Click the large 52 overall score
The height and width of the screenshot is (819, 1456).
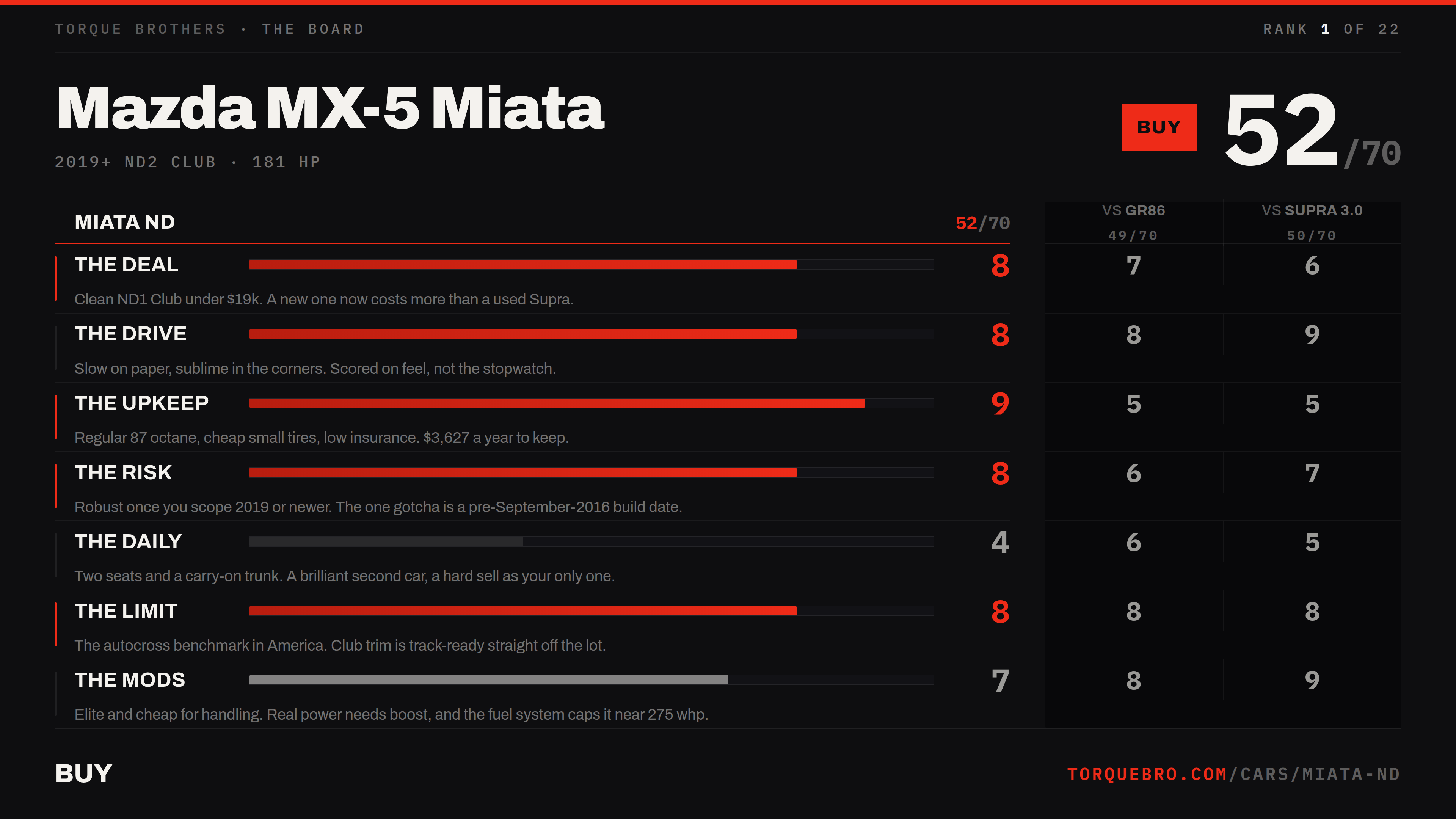[x=1281, y=130]
